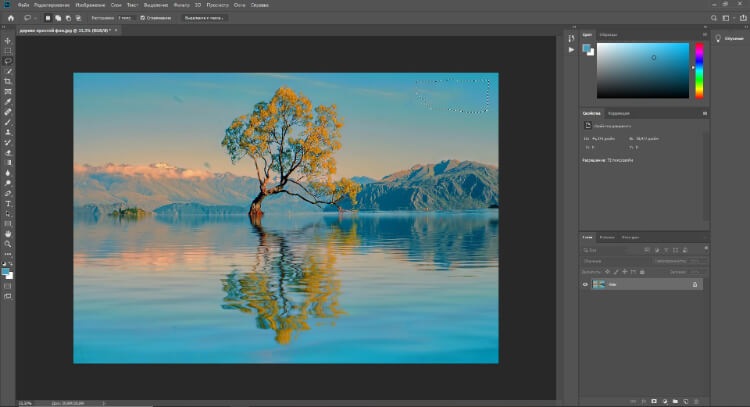Select the Hand tool
750x407 pixels.
[x=8, y=234]
